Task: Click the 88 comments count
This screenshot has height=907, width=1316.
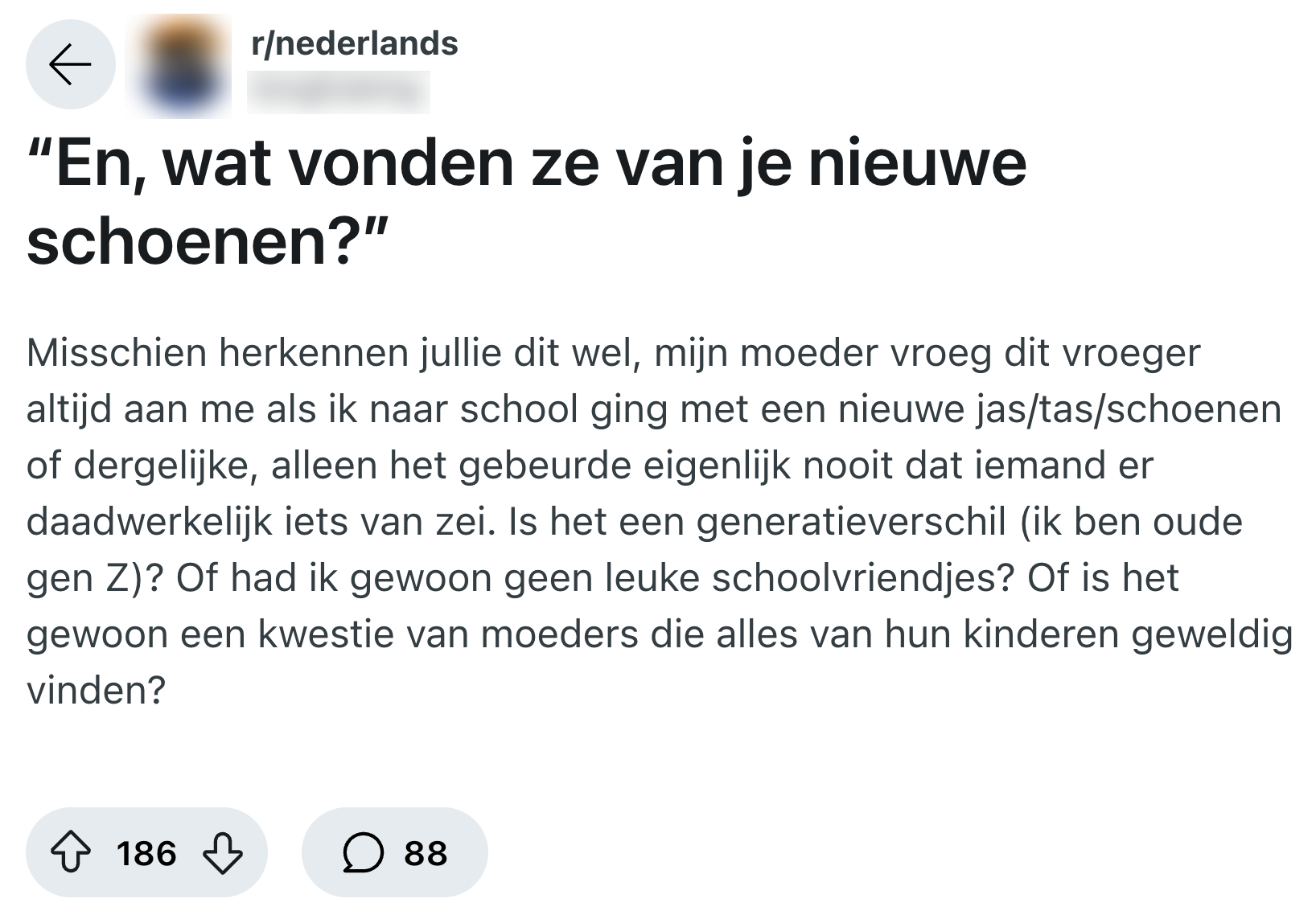Action: (426, 852)
